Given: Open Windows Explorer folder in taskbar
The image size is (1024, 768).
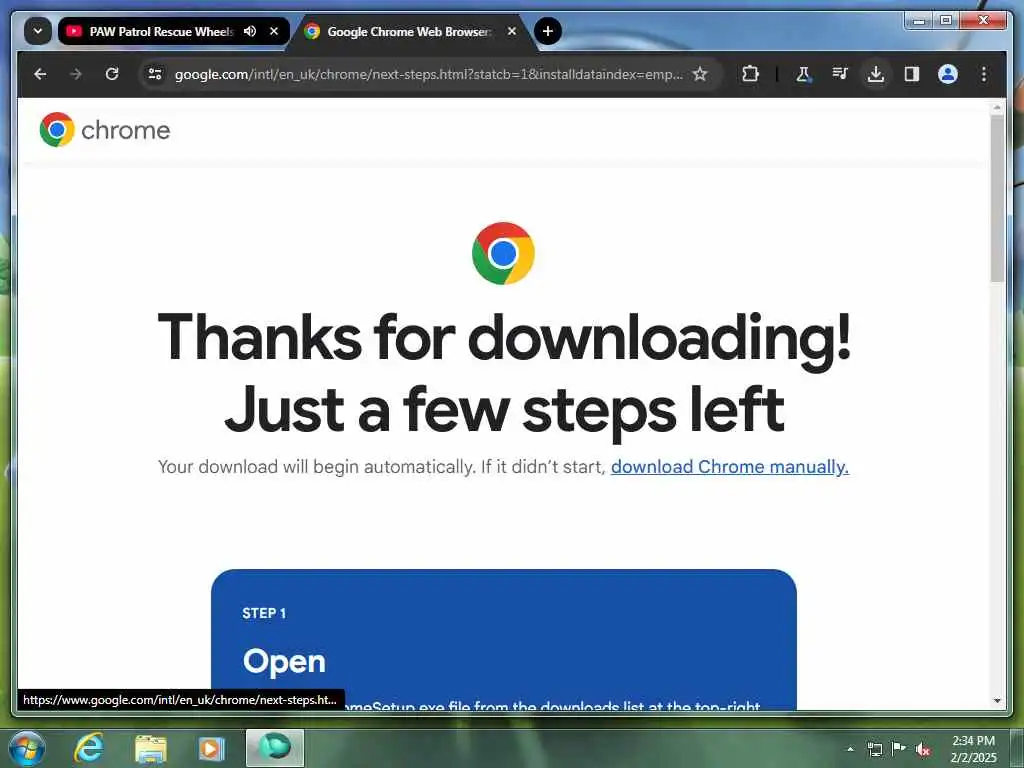Looking at the screenshot, I should pyautogui.click(x=150, y=748).
